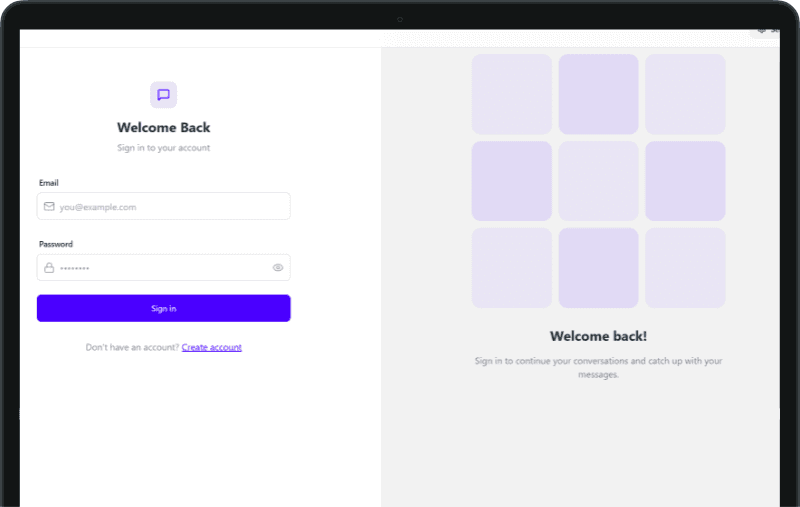This screenshot has height=507, width=800.
Task: Click the Password label
Action: point(56,244)
